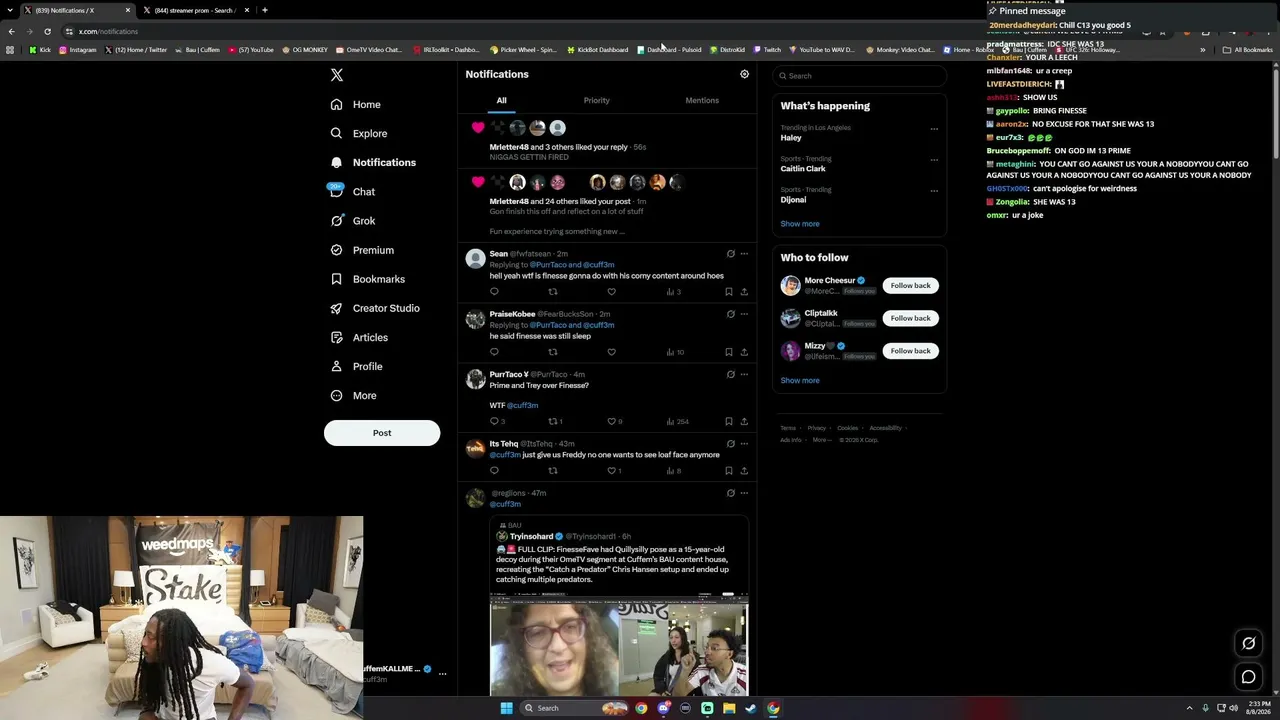Viewport: 1280px width, 720px height.
Task: Click the Post button
Action: pyautogui.click(x=382, y=433)
